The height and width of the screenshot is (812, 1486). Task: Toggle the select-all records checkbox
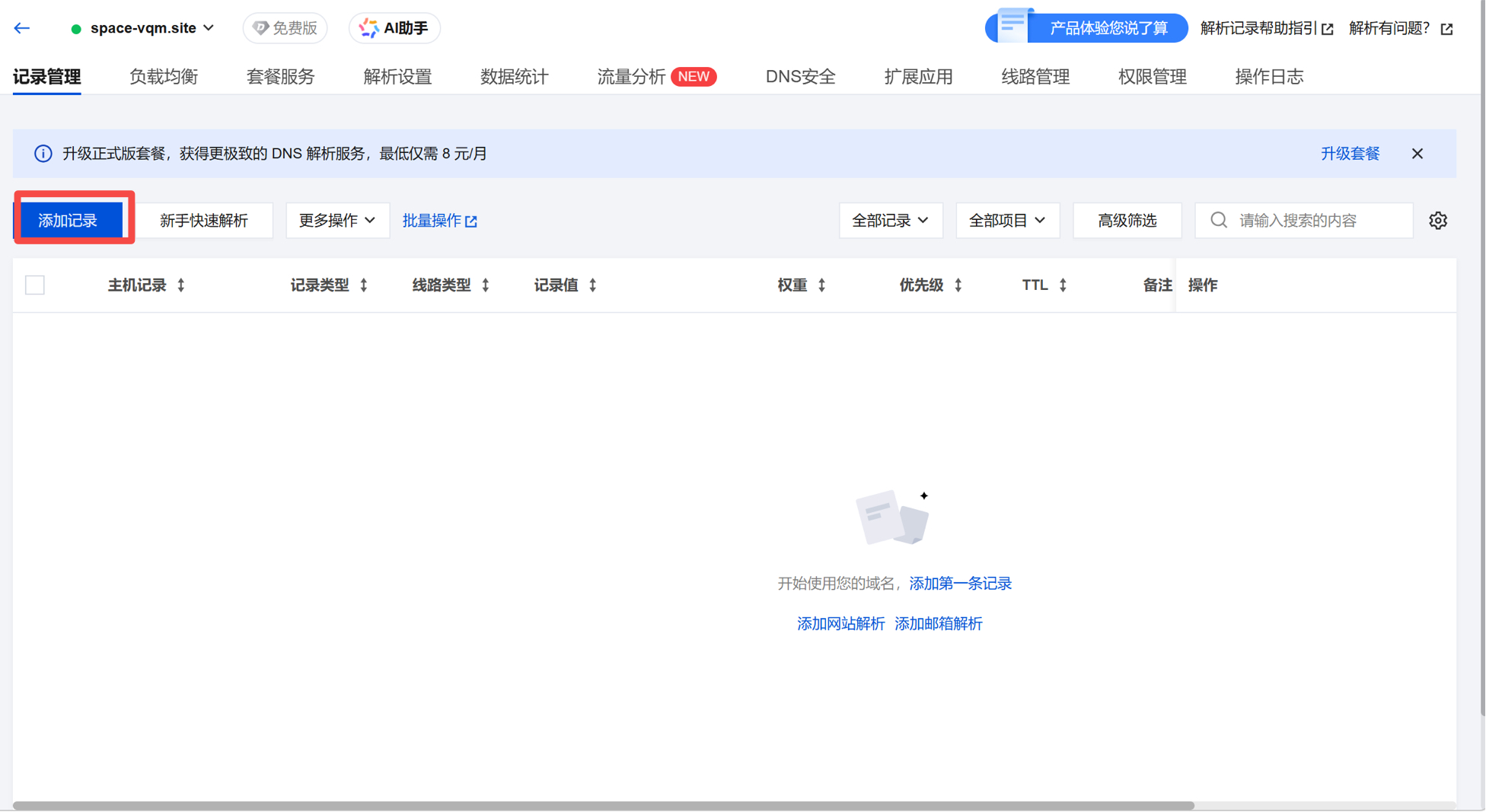point(35,285)
